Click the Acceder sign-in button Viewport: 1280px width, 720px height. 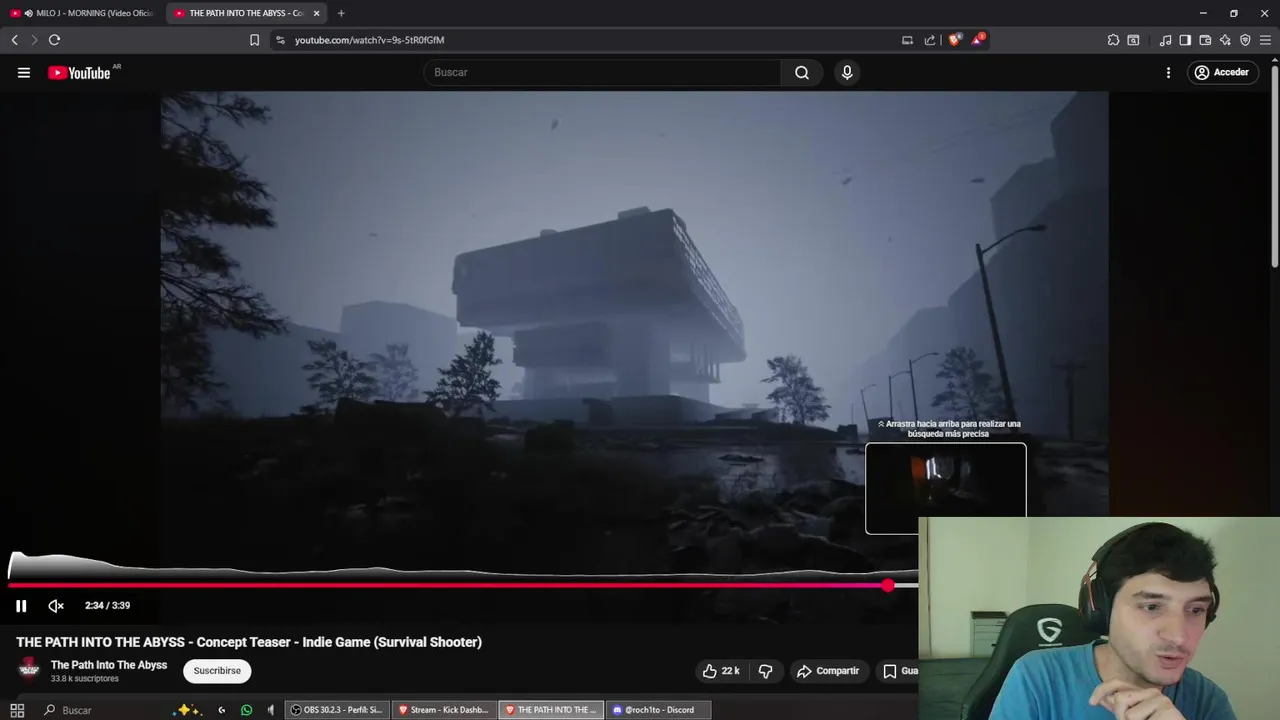[1222, 72]
